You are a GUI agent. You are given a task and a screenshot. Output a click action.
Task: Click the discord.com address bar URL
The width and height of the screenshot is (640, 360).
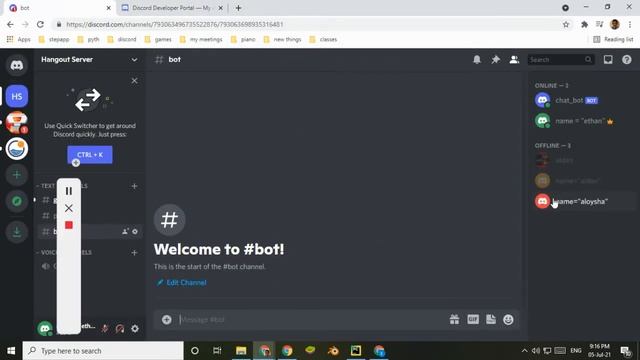coord(175,24)
